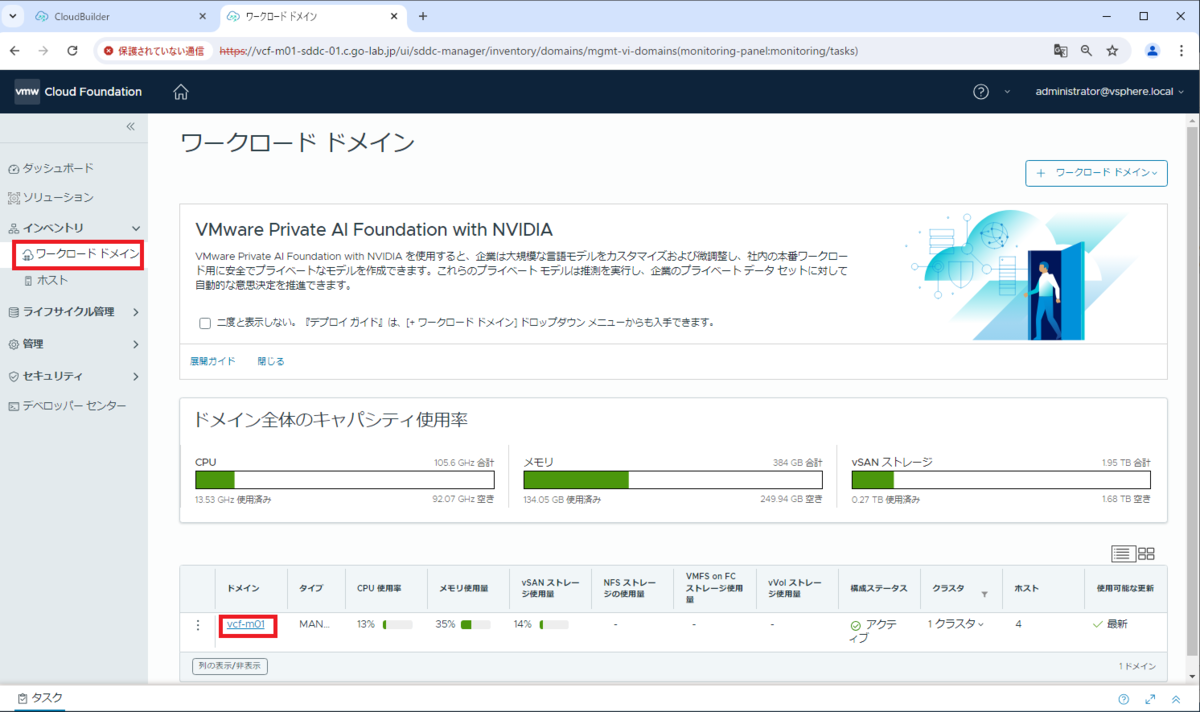This screenshot has width=1200, height=712.
Task: Open the help menu dropdown chevron
Action: pyautogui.click(x=1007, y=92)
